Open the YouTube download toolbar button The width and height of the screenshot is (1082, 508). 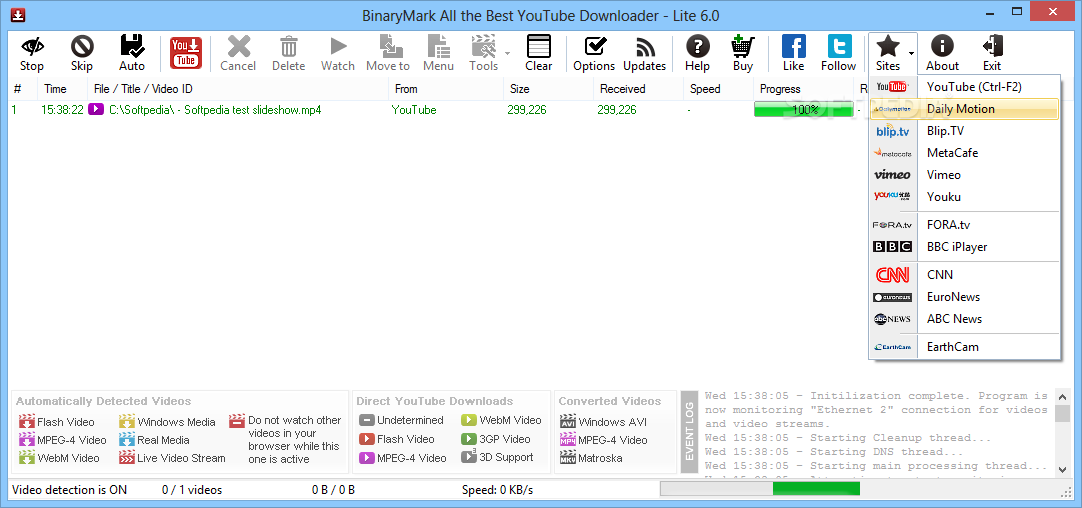pyautogui.click(x=186, y=53)
